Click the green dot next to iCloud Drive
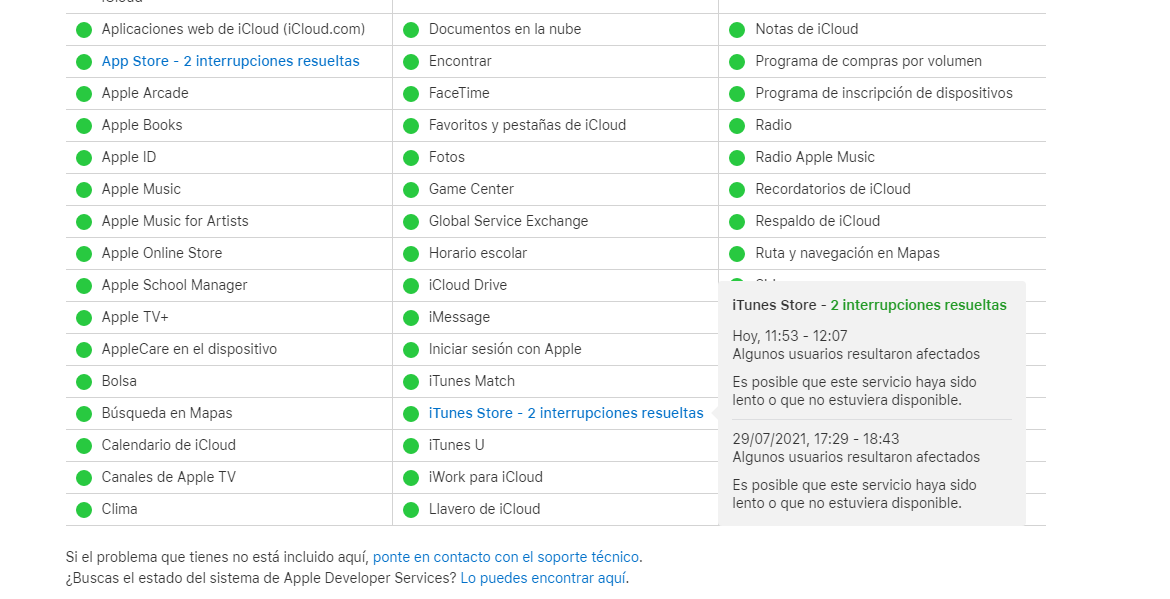The image size is (1170, 599). point(411,286)
